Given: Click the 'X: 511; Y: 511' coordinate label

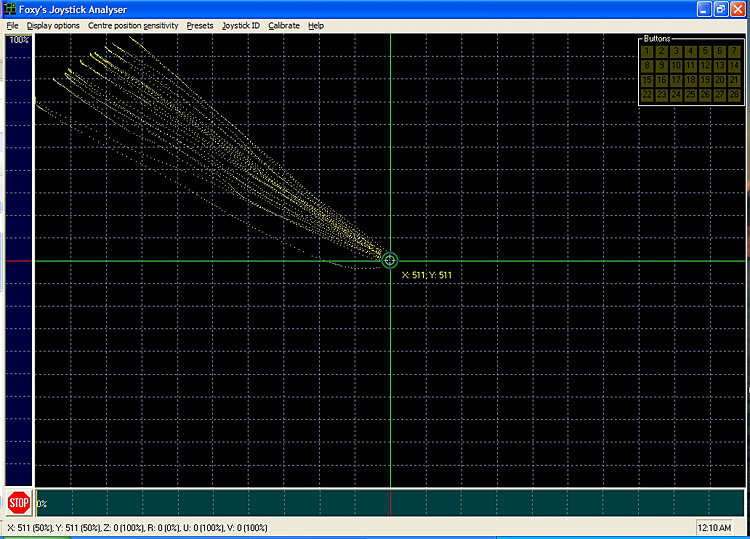Looking at the screenshot, I should coord(426,275).
